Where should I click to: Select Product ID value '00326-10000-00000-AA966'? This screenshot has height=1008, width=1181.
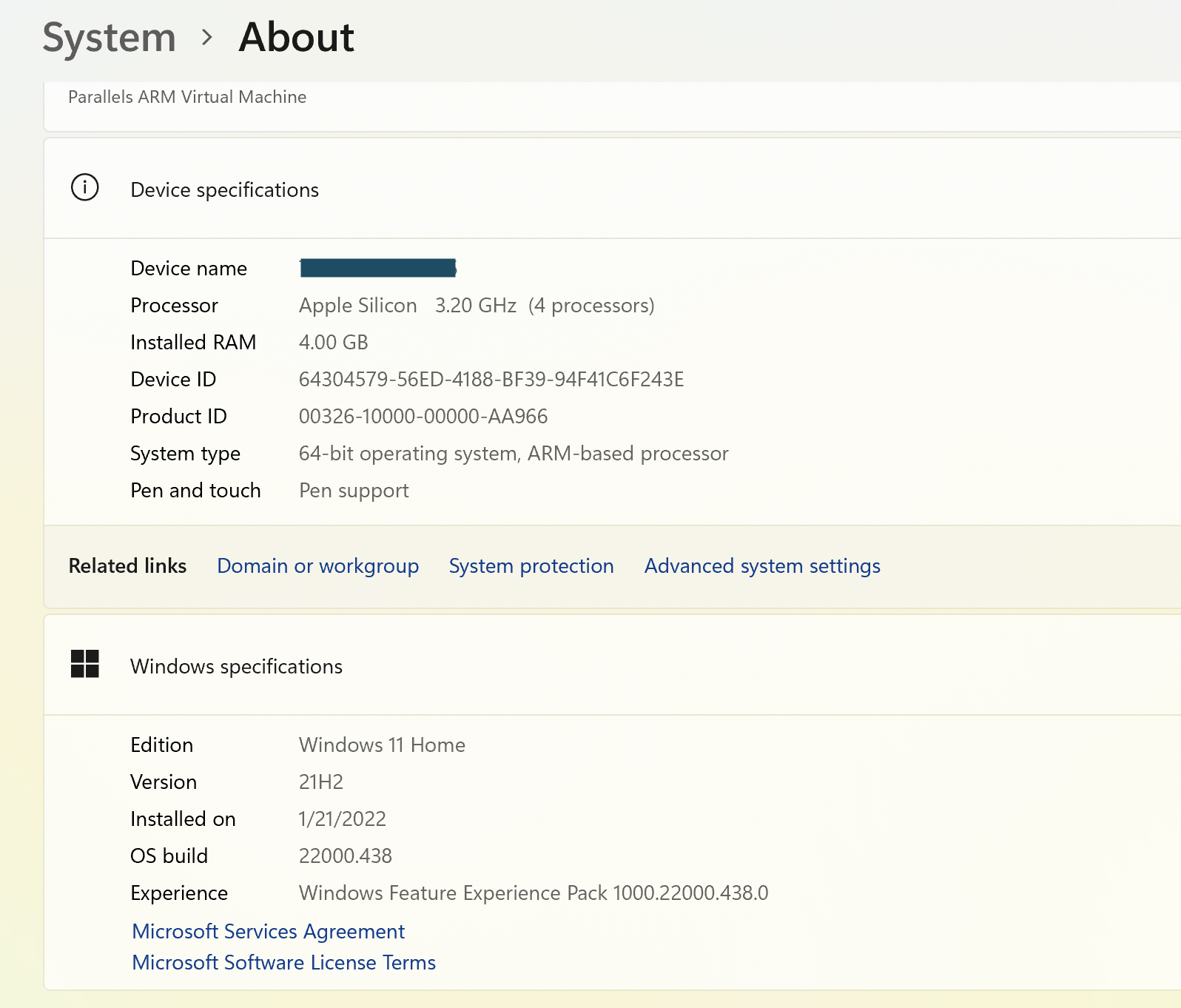click(x=423, y=417)
